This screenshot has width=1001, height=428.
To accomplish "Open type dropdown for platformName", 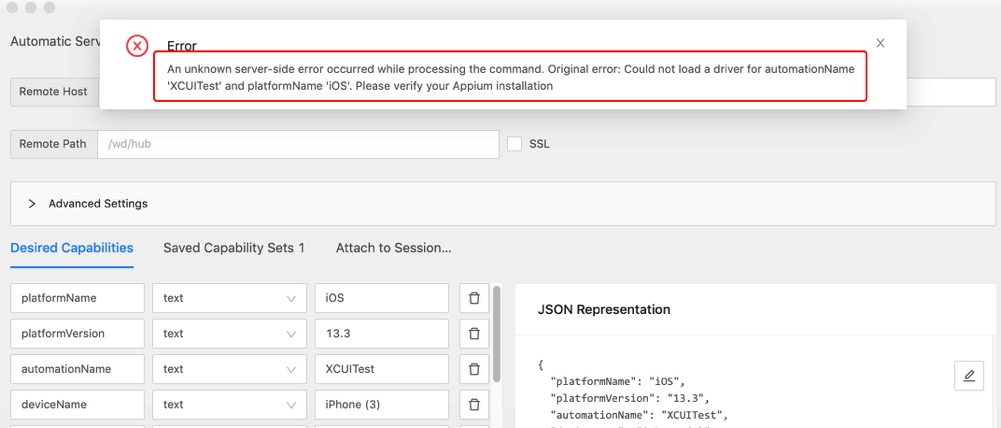I will 229,298.
